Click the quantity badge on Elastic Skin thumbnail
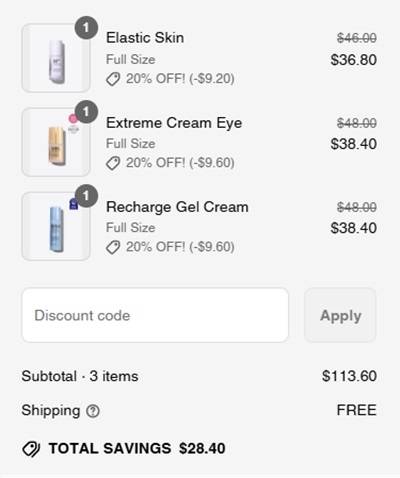 pyautogui.click(x=86, y=28)
